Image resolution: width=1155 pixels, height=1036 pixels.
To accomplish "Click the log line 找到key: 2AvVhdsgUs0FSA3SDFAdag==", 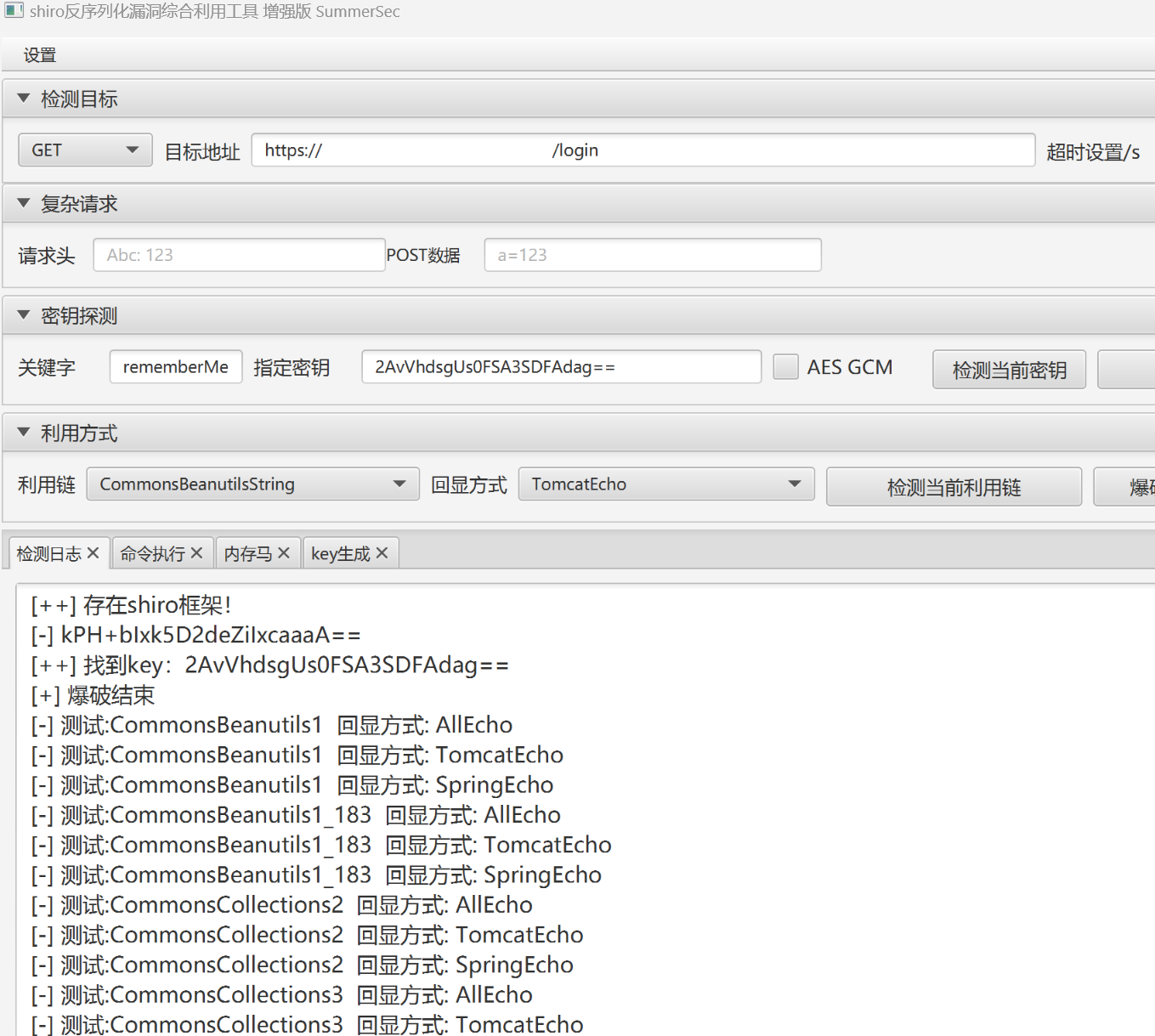I will point(269,665).
